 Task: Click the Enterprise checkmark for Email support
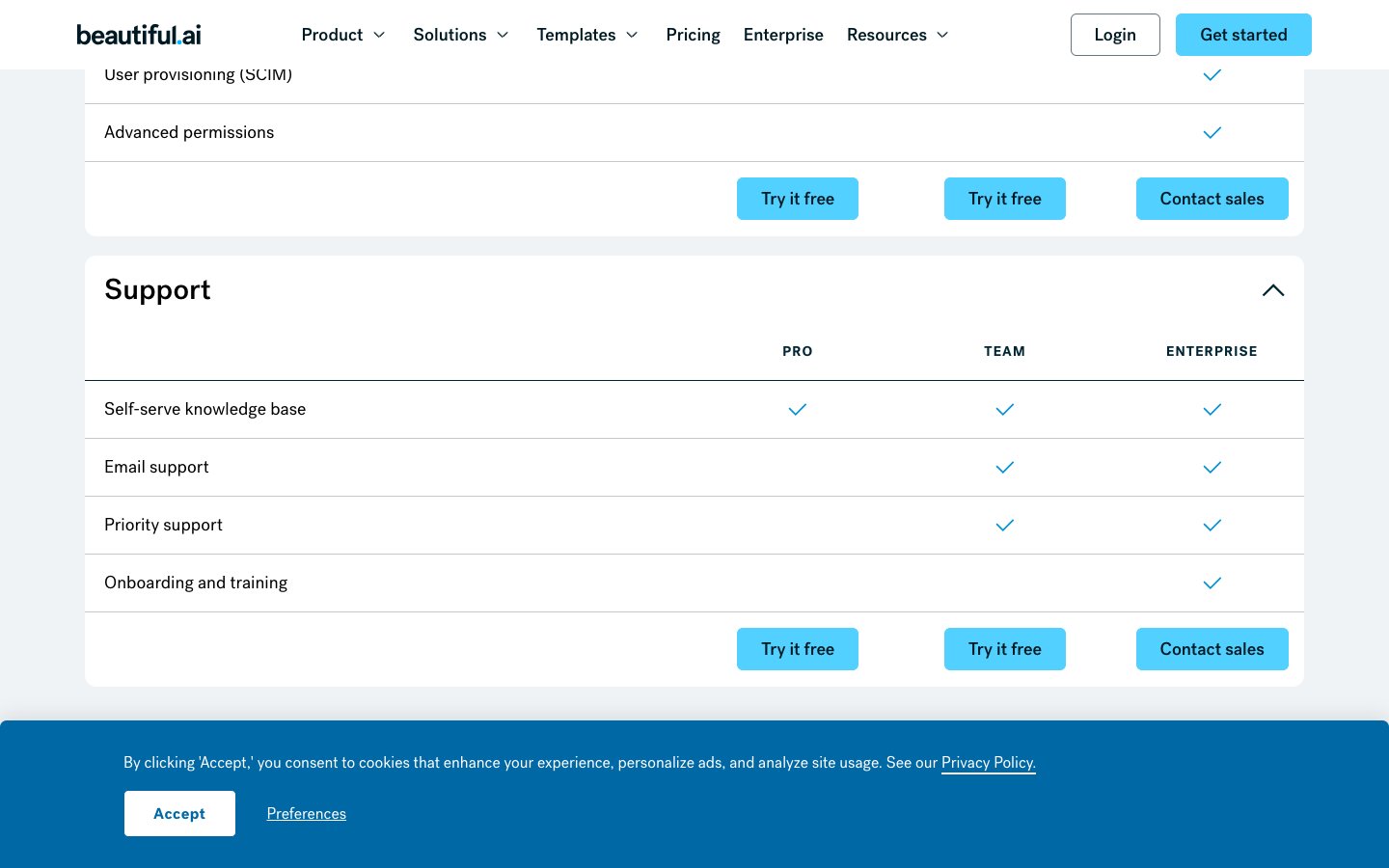[x=1212, y=467]
